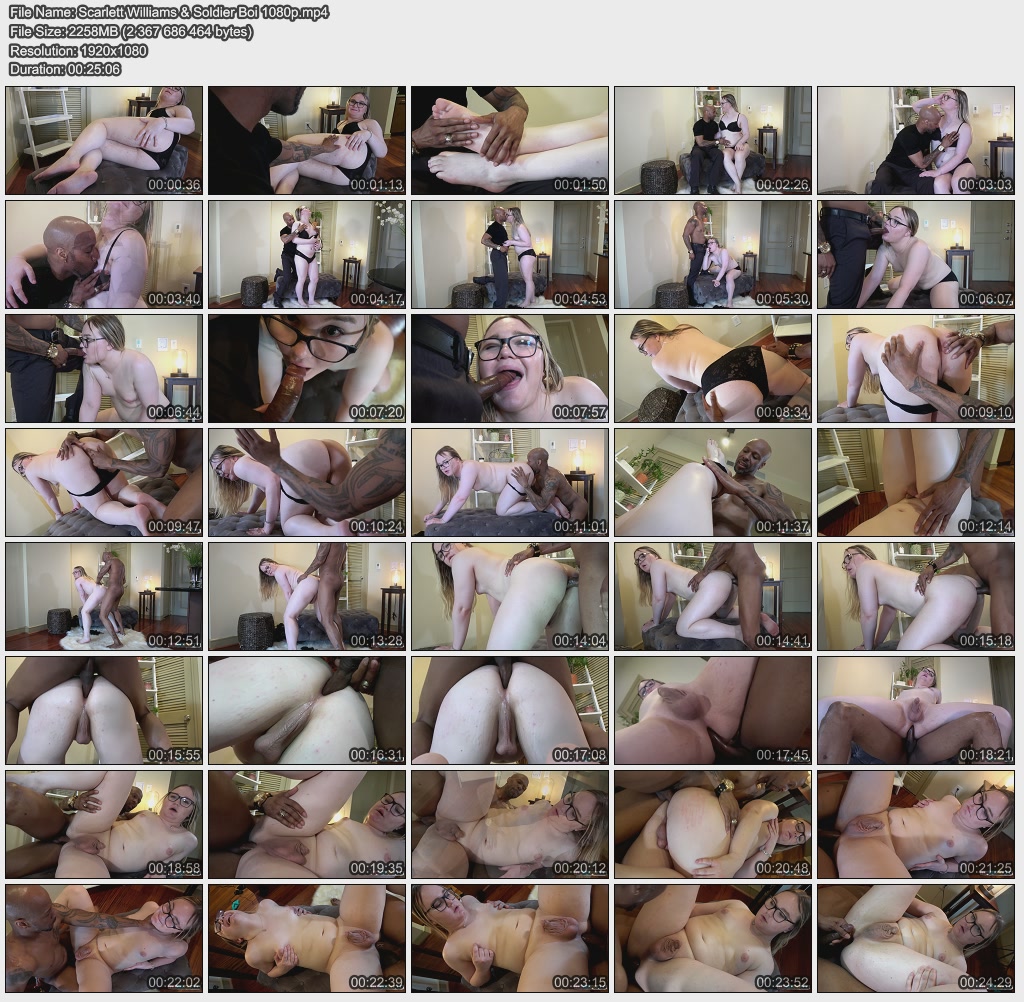1024x1002 pixels.
Task: Select the thumbnail stamped 00:00:36
Action: 104,140
